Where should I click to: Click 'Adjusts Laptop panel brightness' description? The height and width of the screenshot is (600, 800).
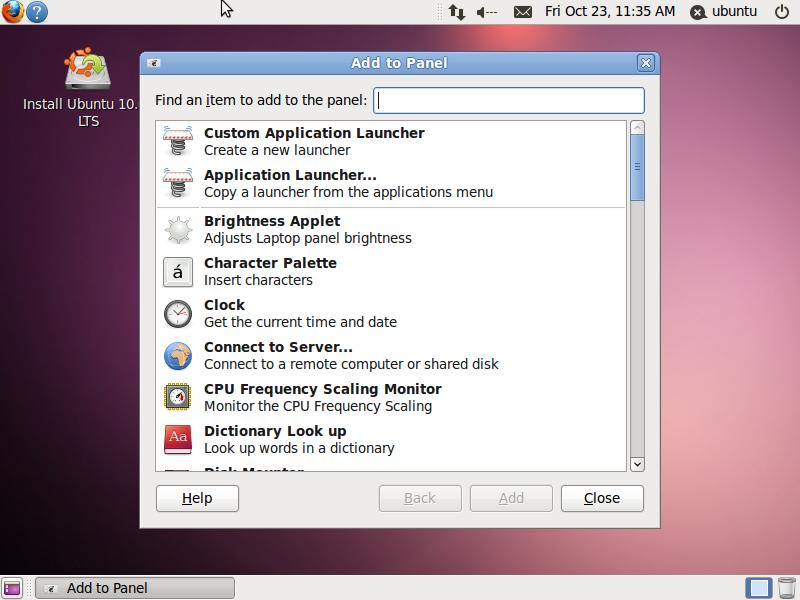click(x=308, y=238)
